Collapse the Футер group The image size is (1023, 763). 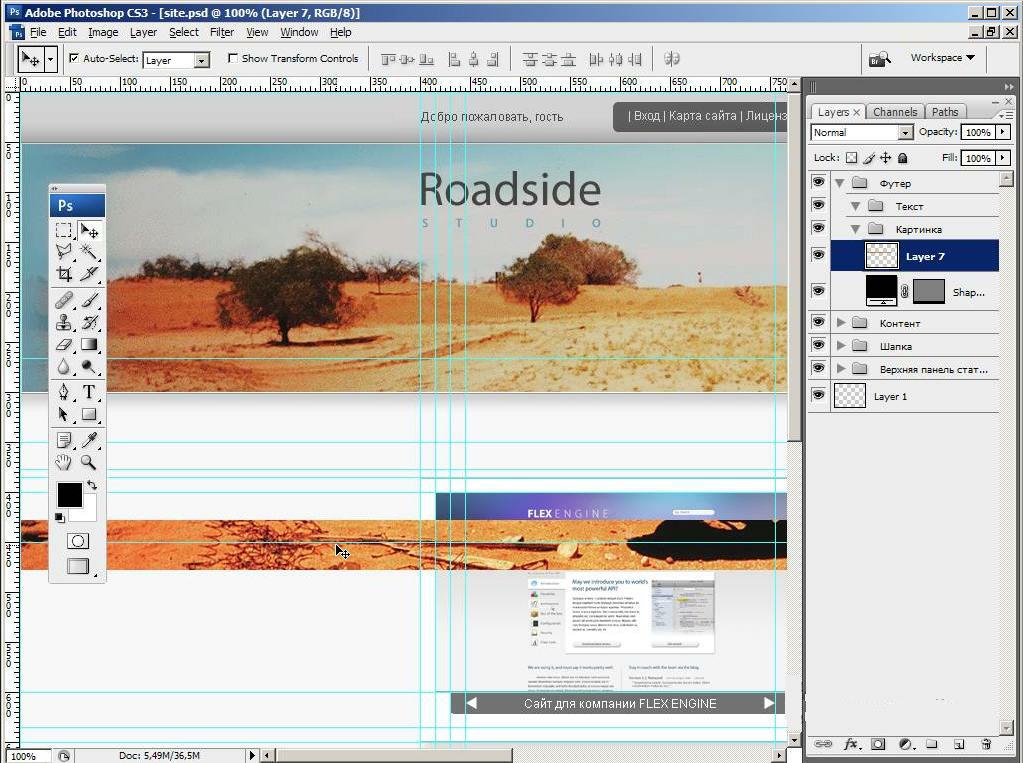840,183
